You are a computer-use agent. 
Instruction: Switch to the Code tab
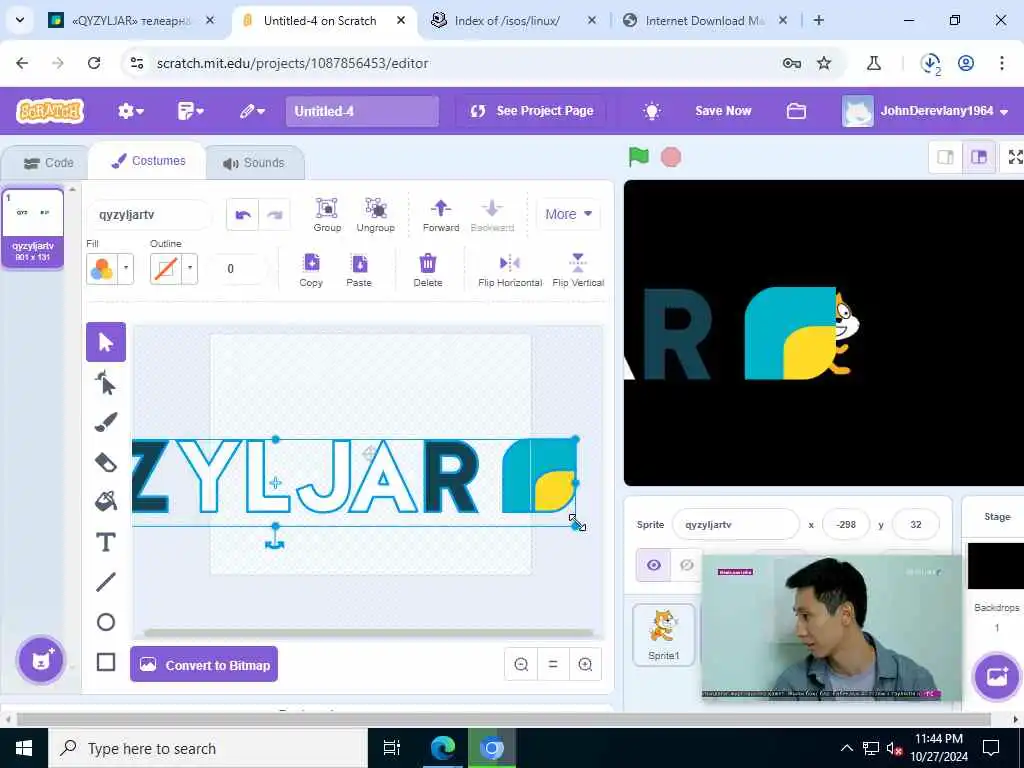click(48, 163)
